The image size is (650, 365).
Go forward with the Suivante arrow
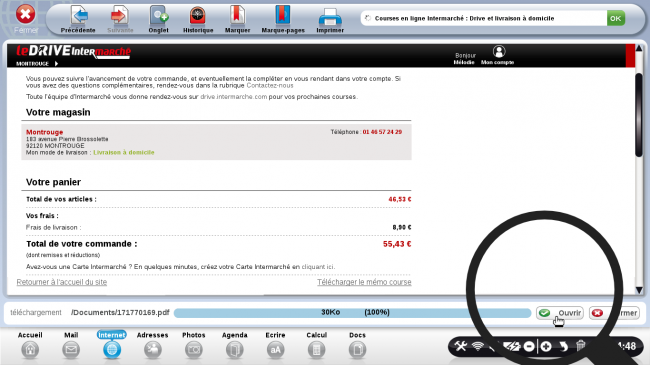pyautogui.click(x=120, y=19)
